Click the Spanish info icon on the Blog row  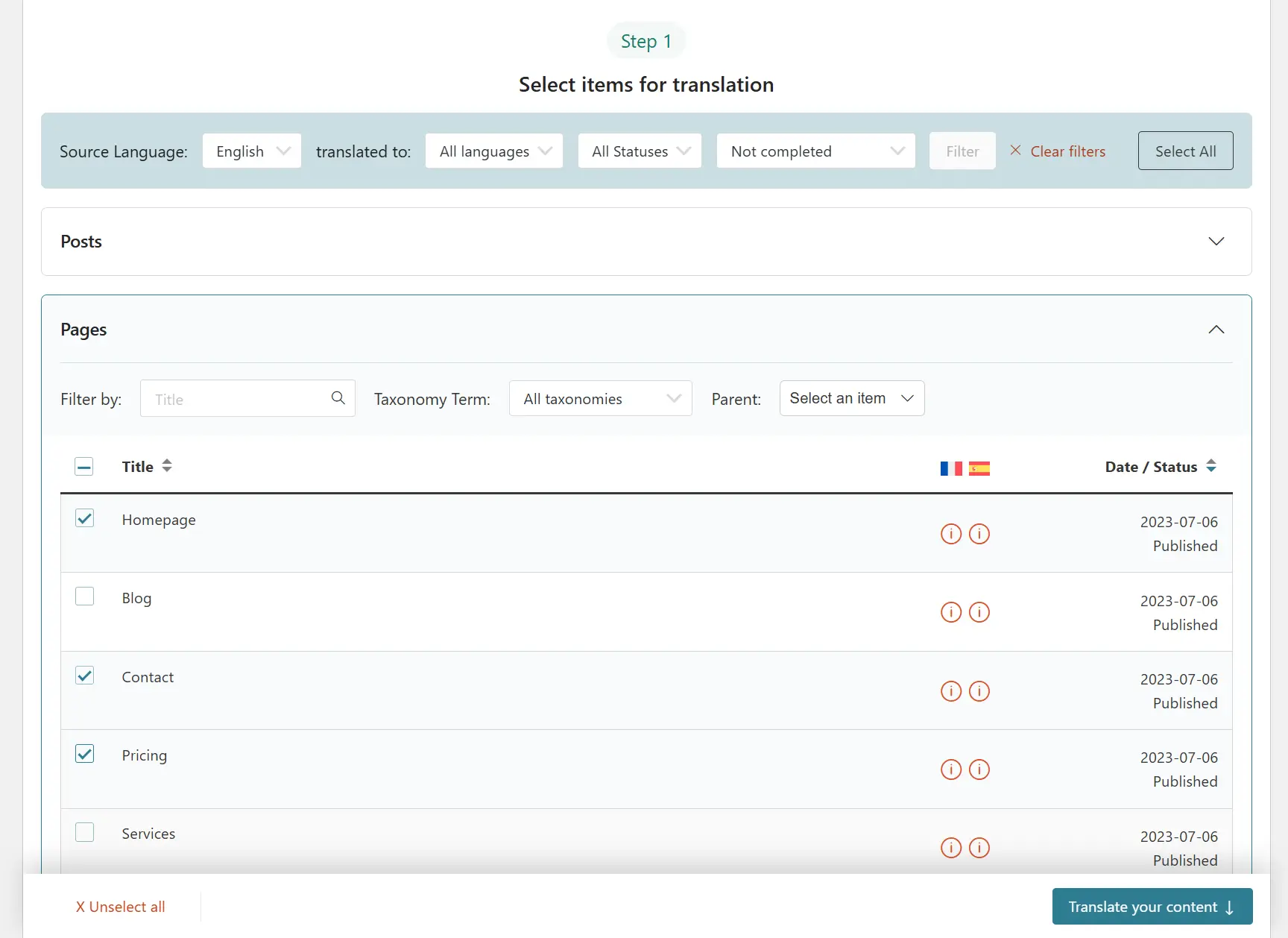click(979, 612)
